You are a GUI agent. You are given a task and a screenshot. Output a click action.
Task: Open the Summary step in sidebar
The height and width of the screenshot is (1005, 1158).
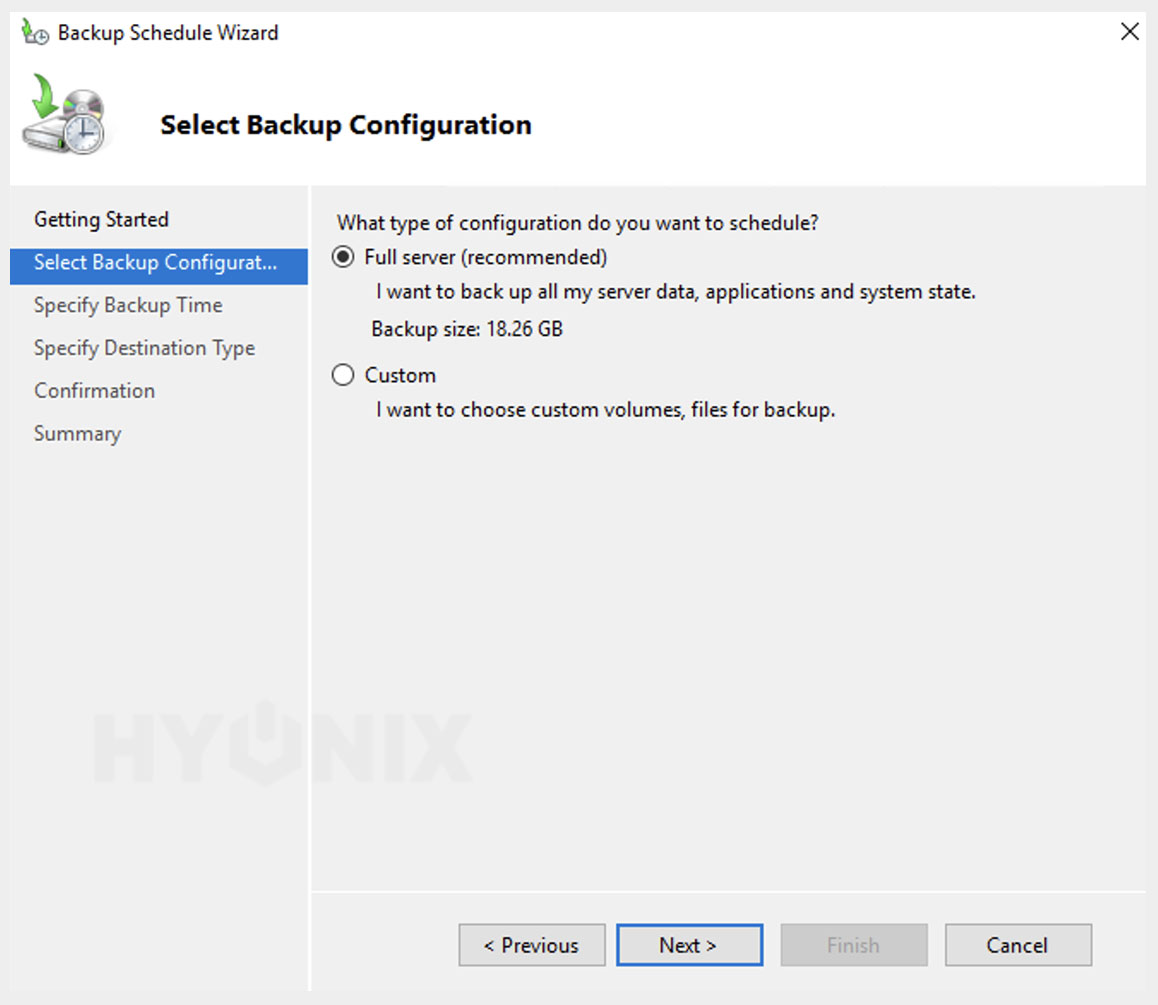(x=77, y=434)
